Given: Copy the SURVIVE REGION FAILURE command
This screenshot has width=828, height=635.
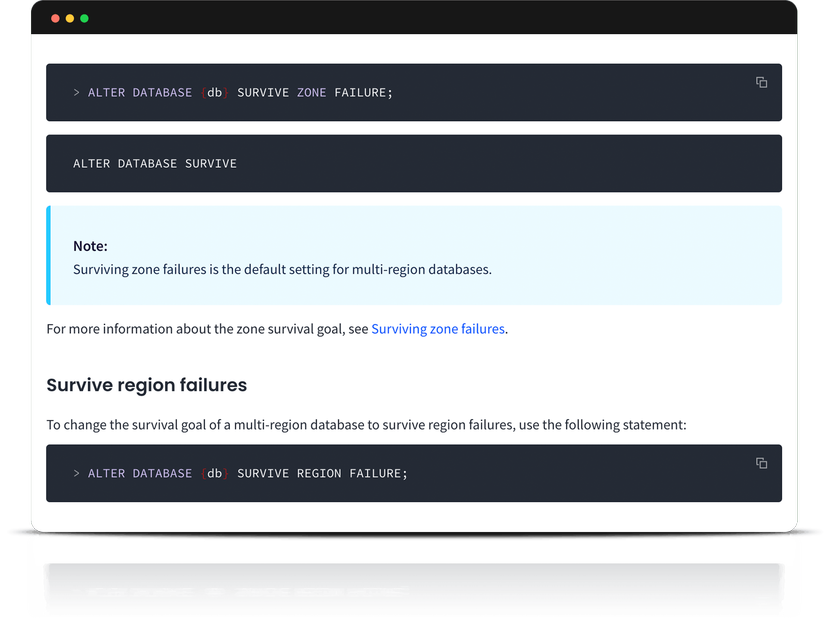Looking at the screenshot, I should click(761, 463).
